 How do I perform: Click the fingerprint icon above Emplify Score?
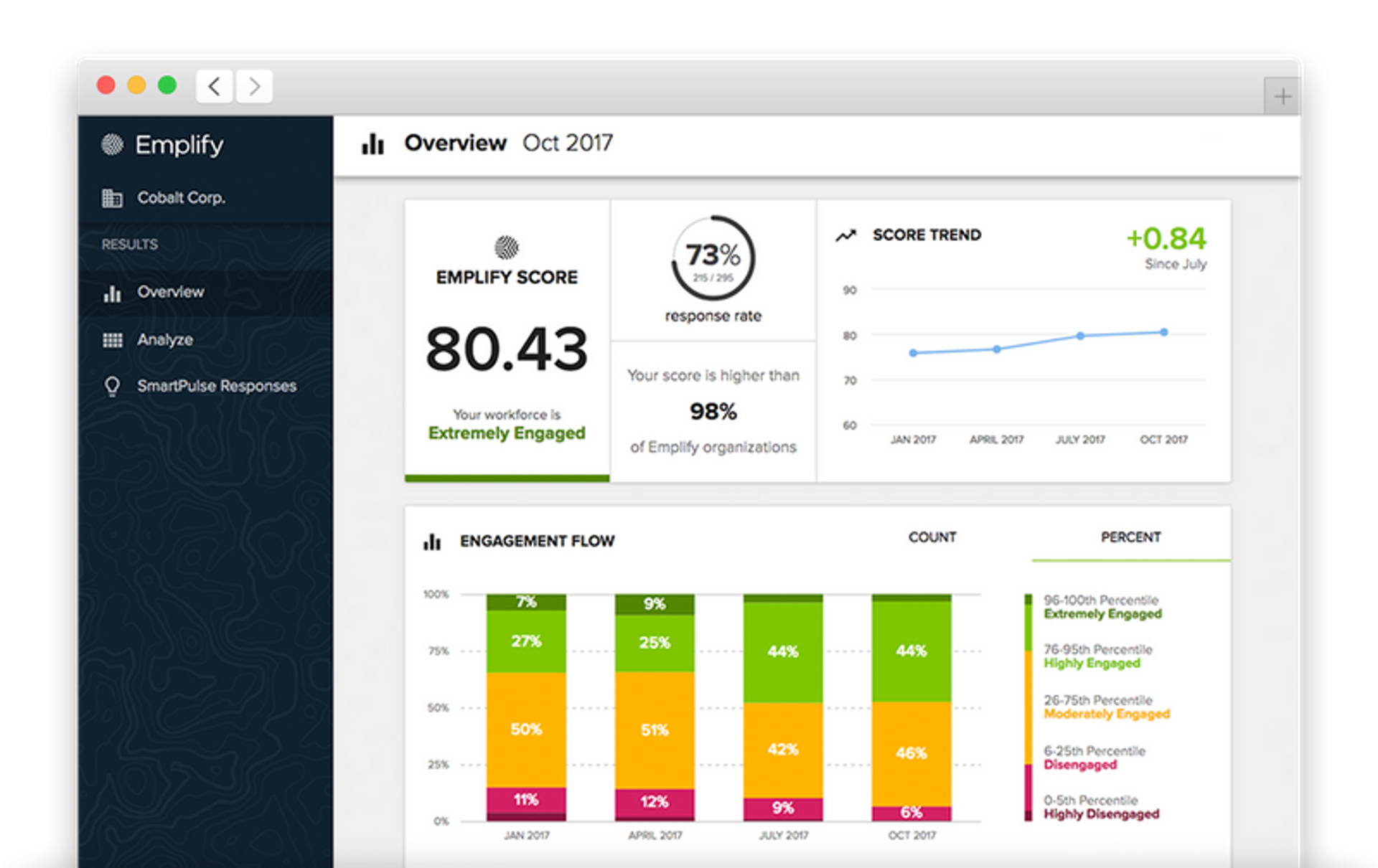[x=507, y=247]
